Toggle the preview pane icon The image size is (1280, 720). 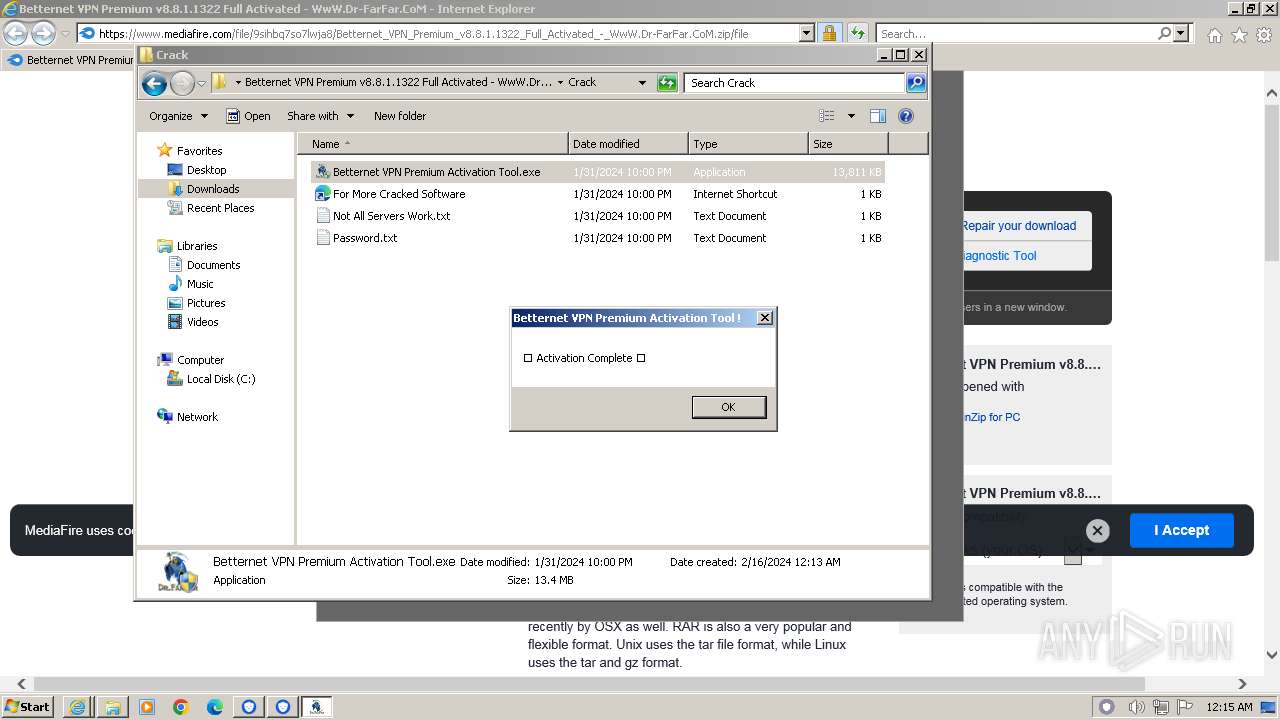(x=878, y=116)
